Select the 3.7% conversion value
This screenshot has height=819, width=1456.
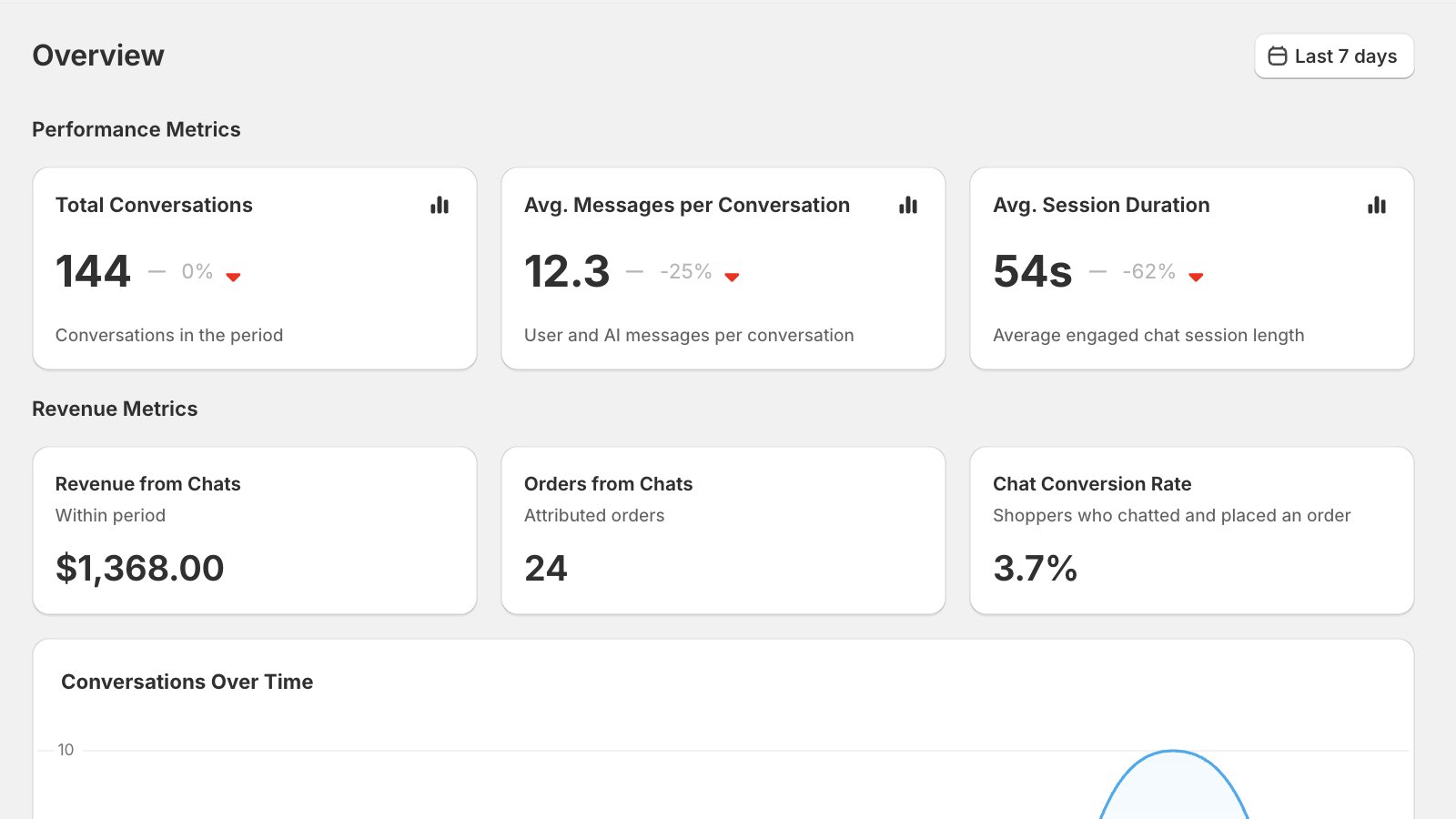1035,569
